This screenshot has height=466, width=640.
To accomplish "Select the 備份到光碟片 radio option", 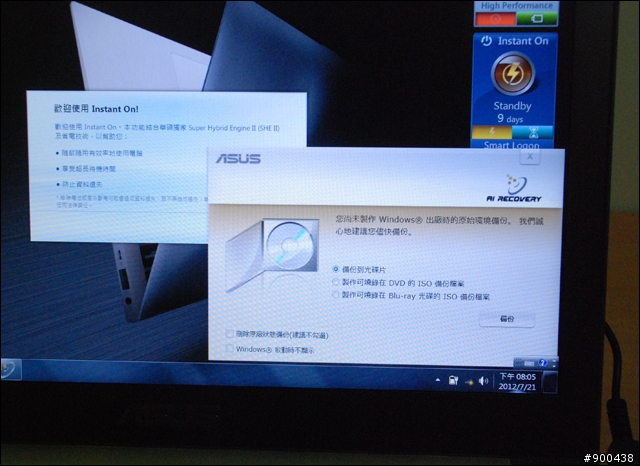I will click(336, 269).
